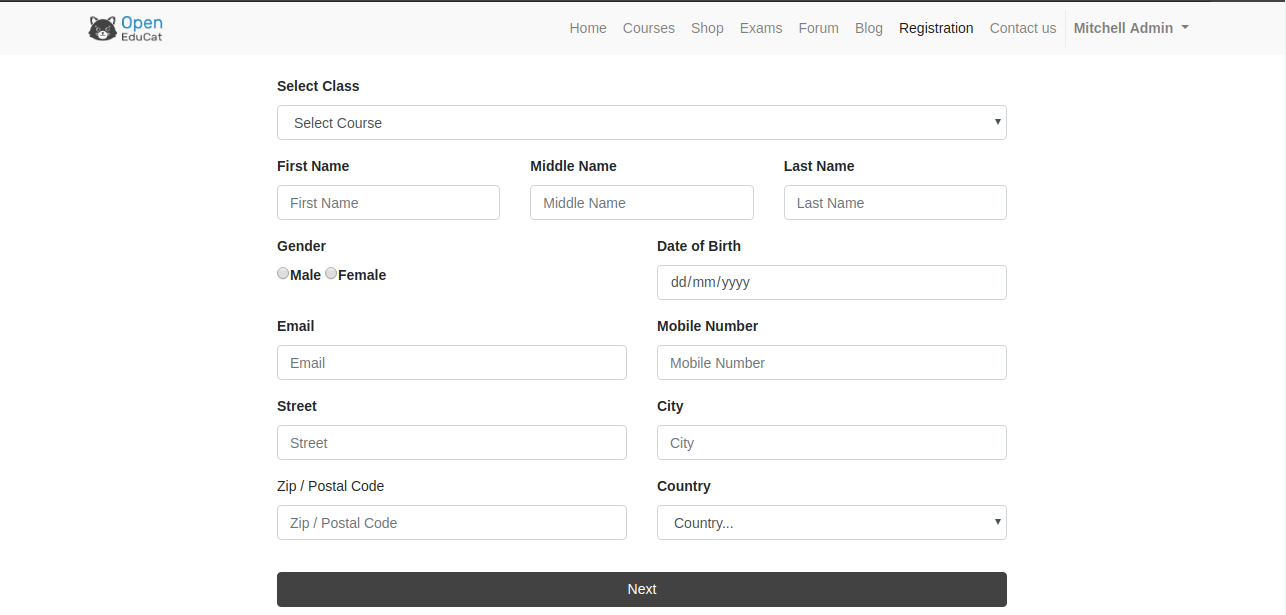1286x615 pixels.
Task: Open the Mitchell Admin user menu
Action: [1130, 28]
